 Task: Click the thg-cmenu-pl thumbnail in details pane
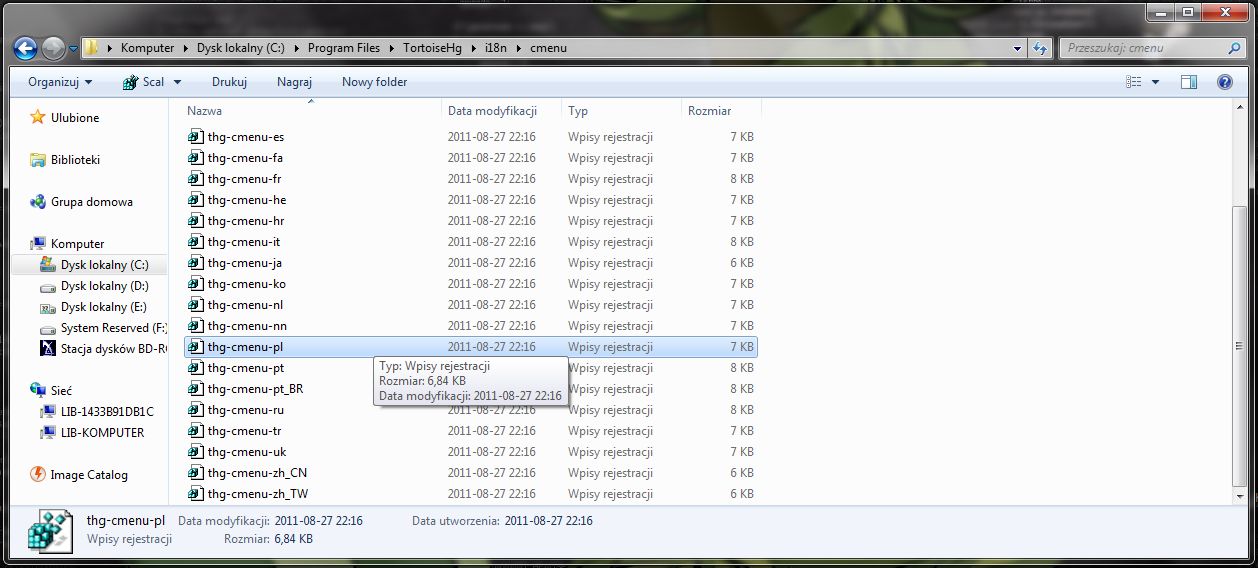[x=50, y=532]
